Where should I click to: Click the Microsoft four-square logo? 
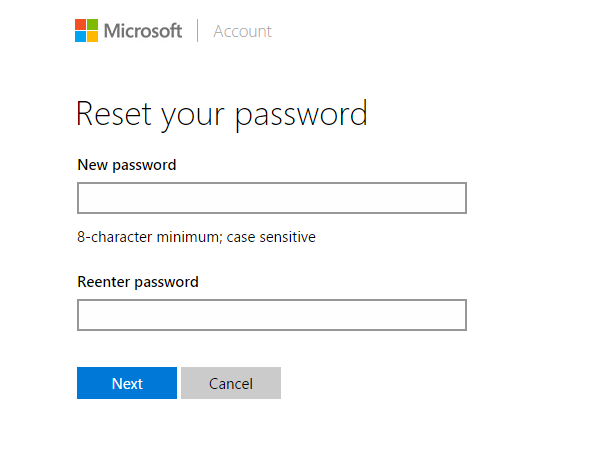point(86,31)
